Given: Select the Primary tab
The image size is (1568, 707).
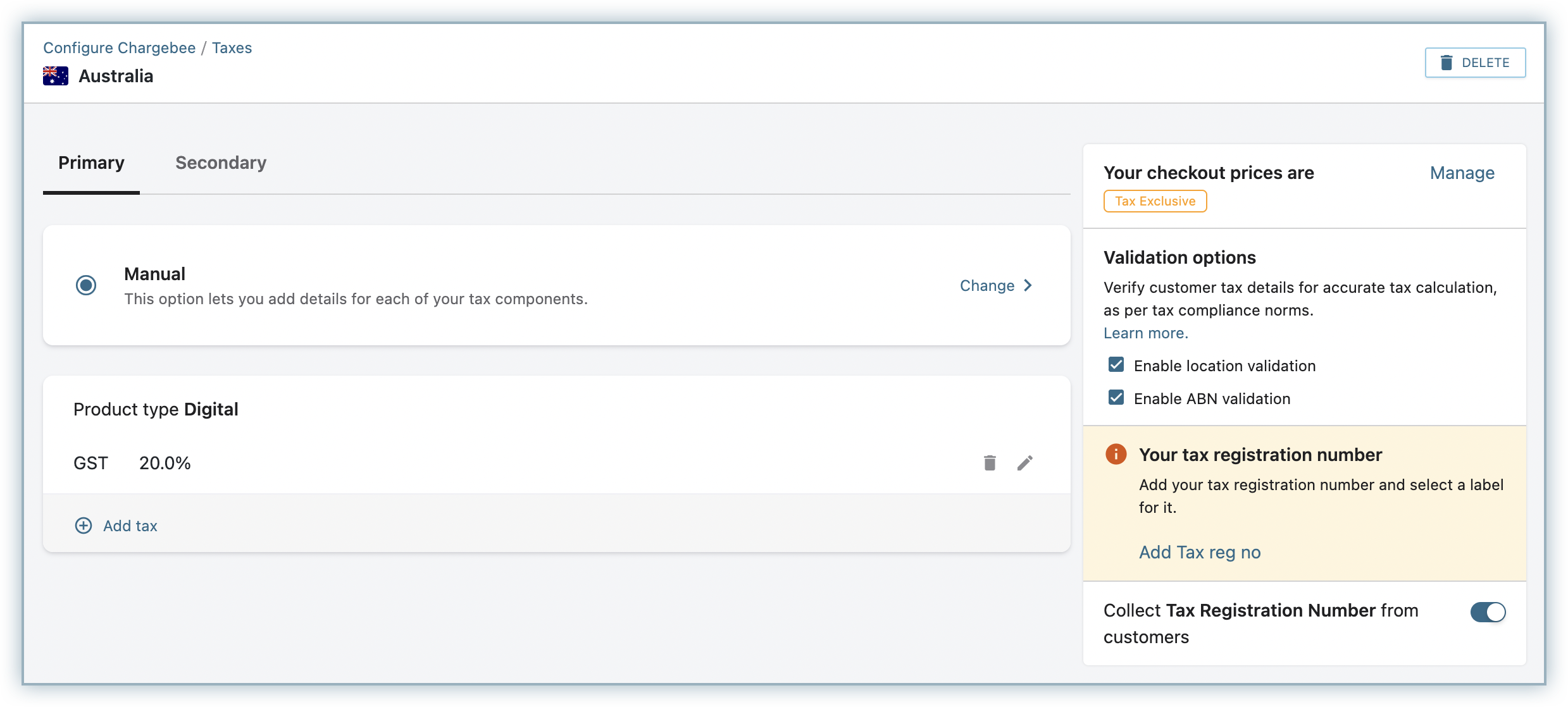Looking at the screenshot, I should 91,163.
